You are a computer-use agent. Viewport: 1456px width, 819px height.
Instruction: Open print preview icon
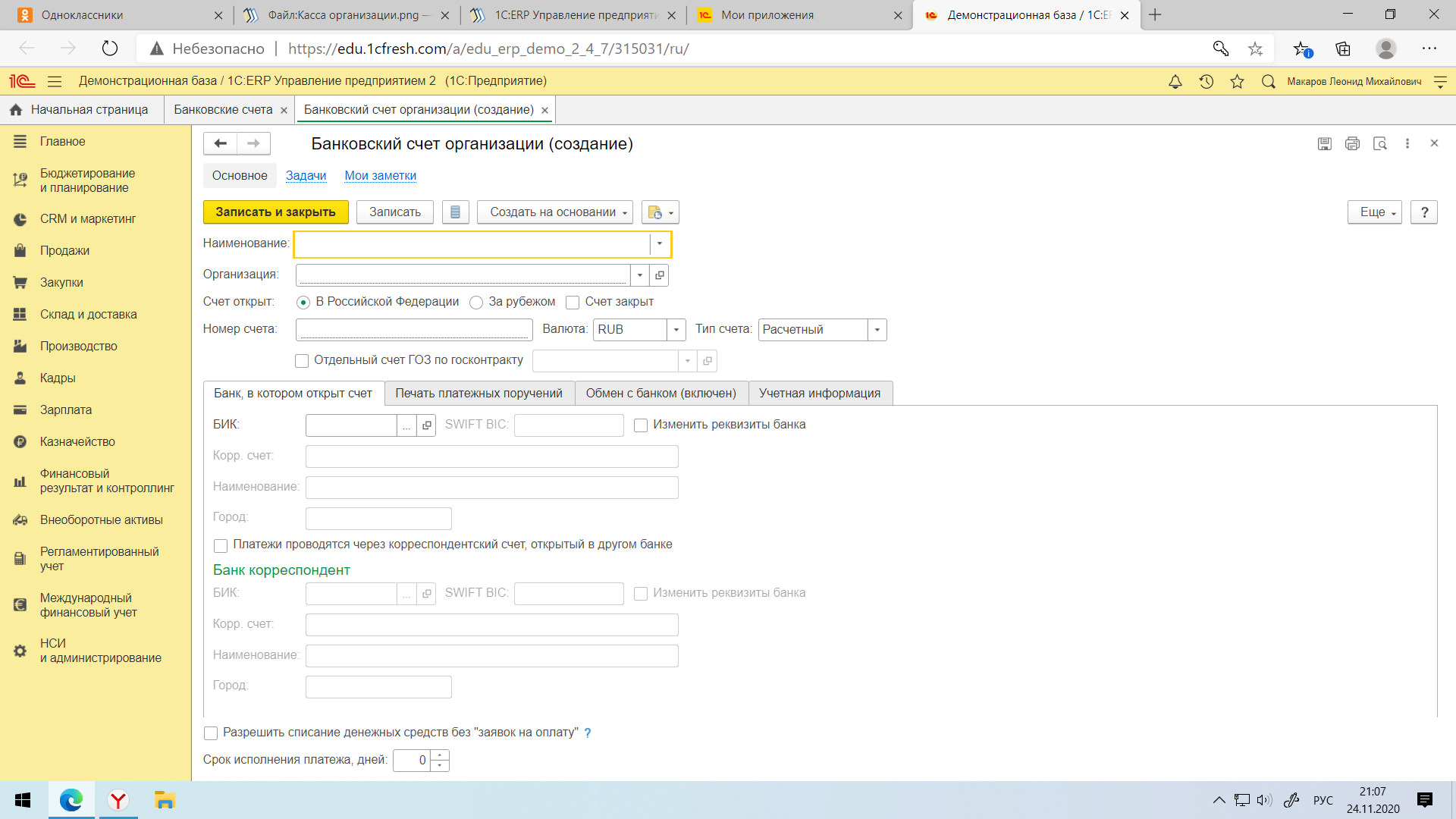(x=1380, y=143)
